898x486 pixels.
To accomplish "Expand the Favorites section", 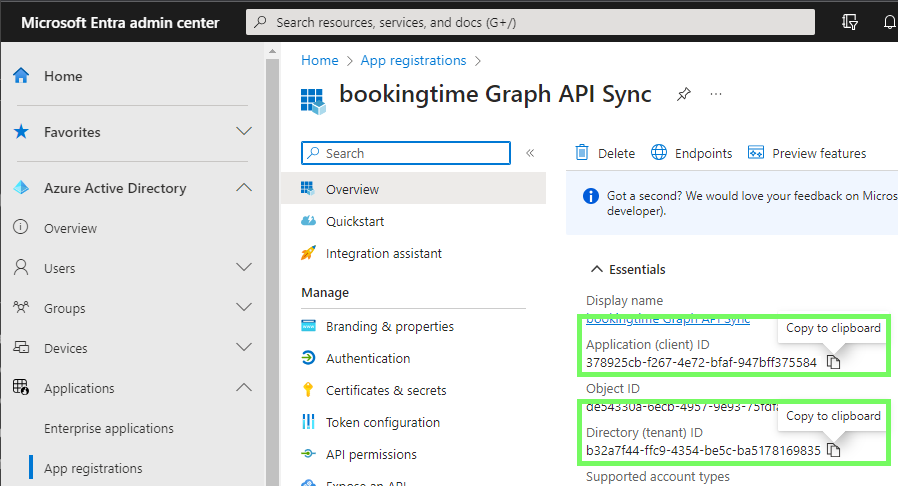I will tap(244, 132).
